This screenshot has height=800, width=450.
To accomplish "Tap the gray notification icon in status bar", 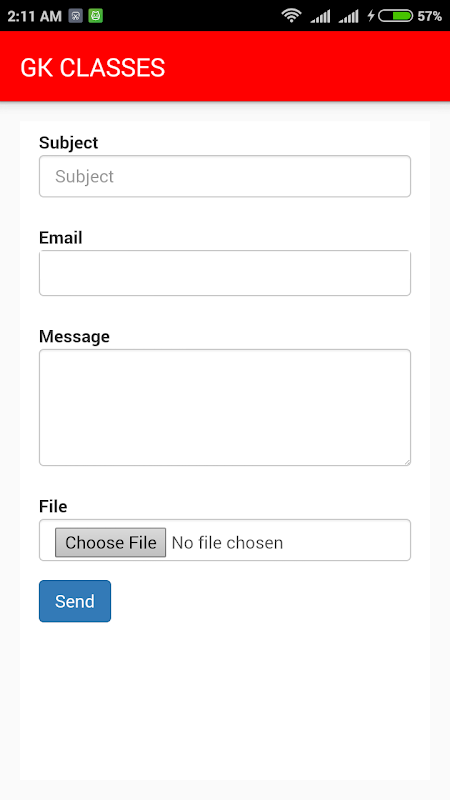I will pyautogui.click(x=76, y=16).
